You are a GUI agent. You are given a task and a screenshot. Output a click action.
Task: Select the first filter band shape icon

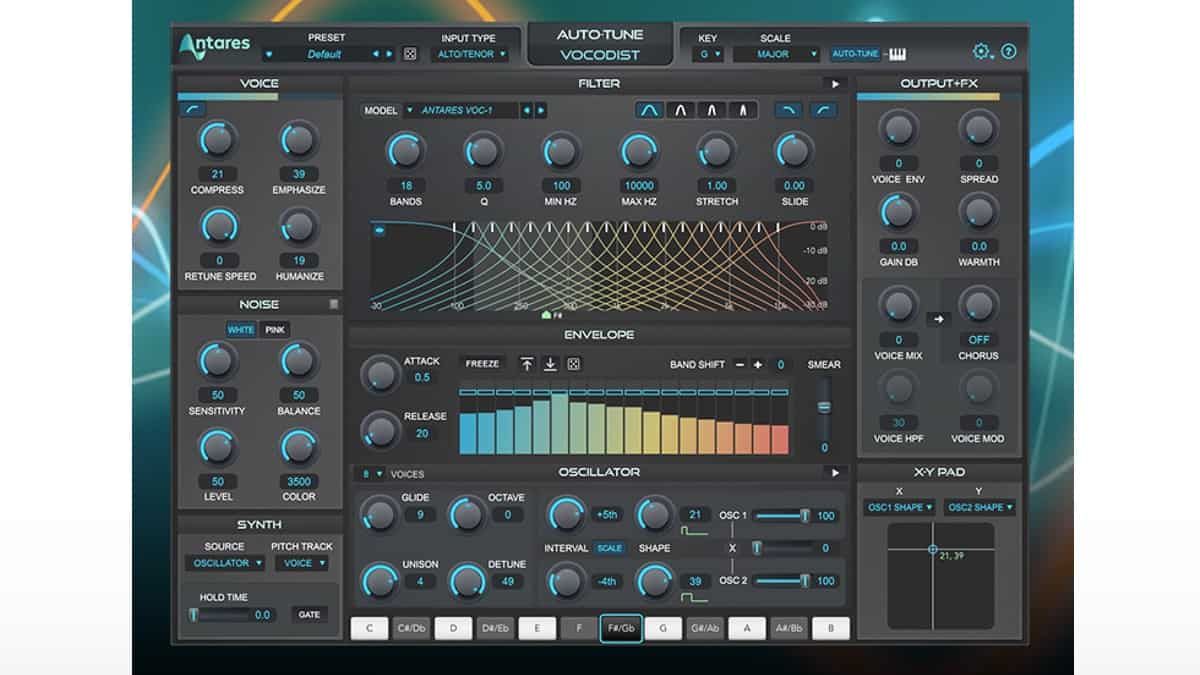[650, 111]
